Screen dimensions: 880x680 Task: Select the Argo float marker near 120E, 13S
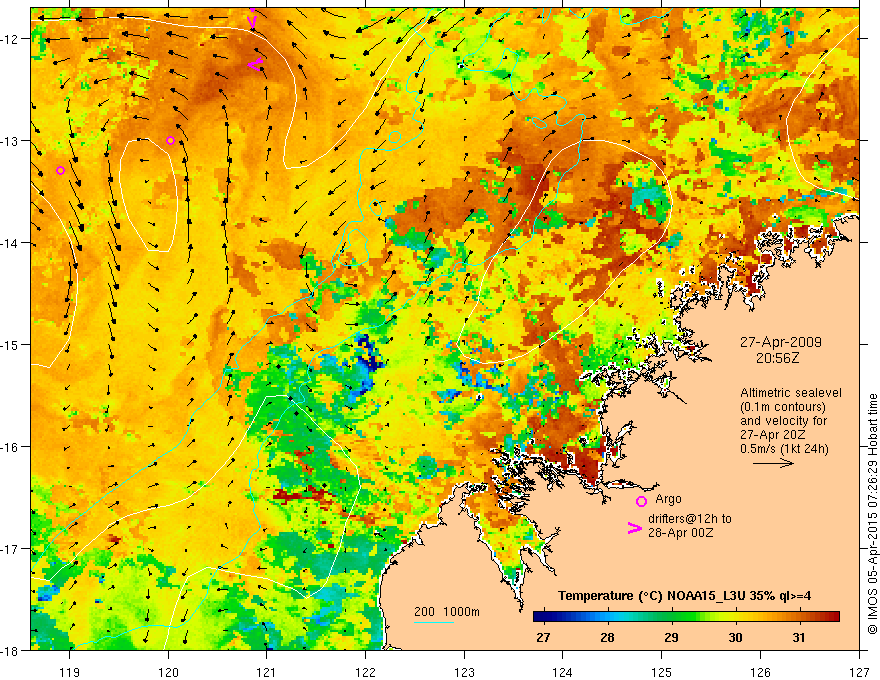pyautogui.click(x=171, y=140)
